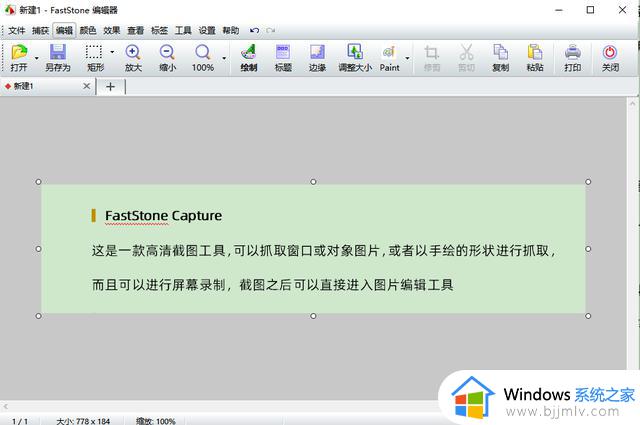Open the Capture (捕获) menu
Screen dimensions: 640x425
(40, 31)
